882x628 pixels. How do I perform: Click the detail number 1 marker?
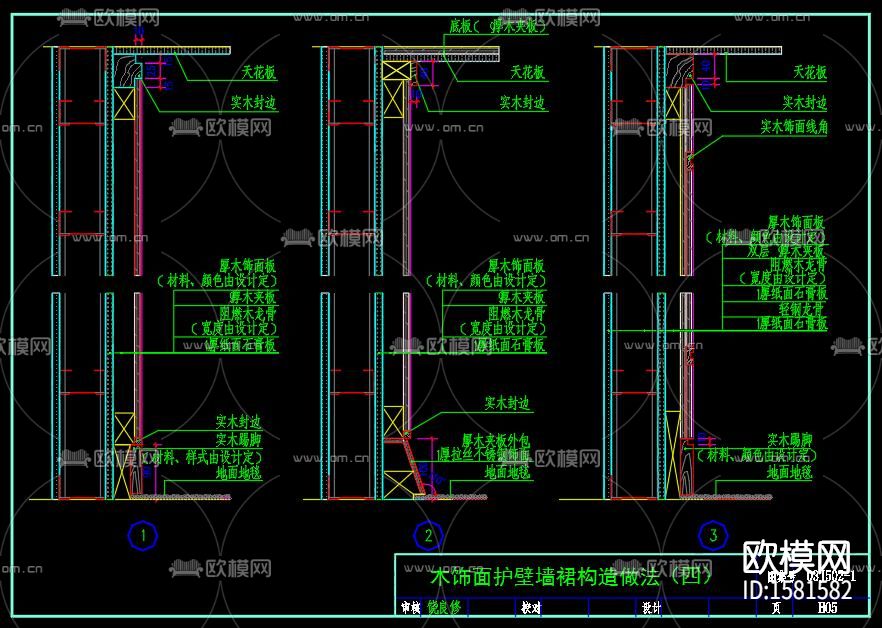pyautogui.click(x=143, y=536)
